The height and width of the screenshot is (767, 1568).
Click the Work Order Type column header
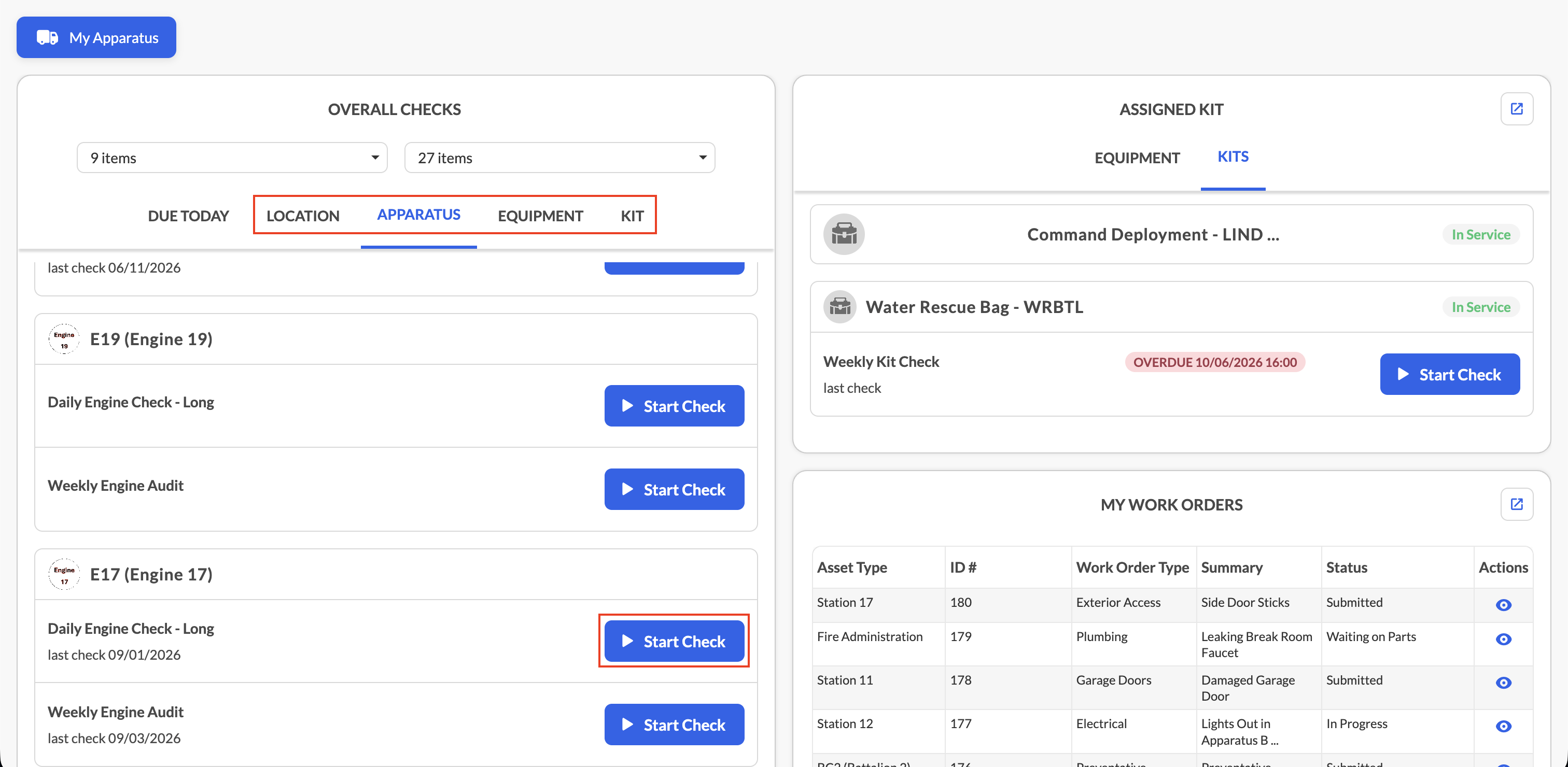1132,567
